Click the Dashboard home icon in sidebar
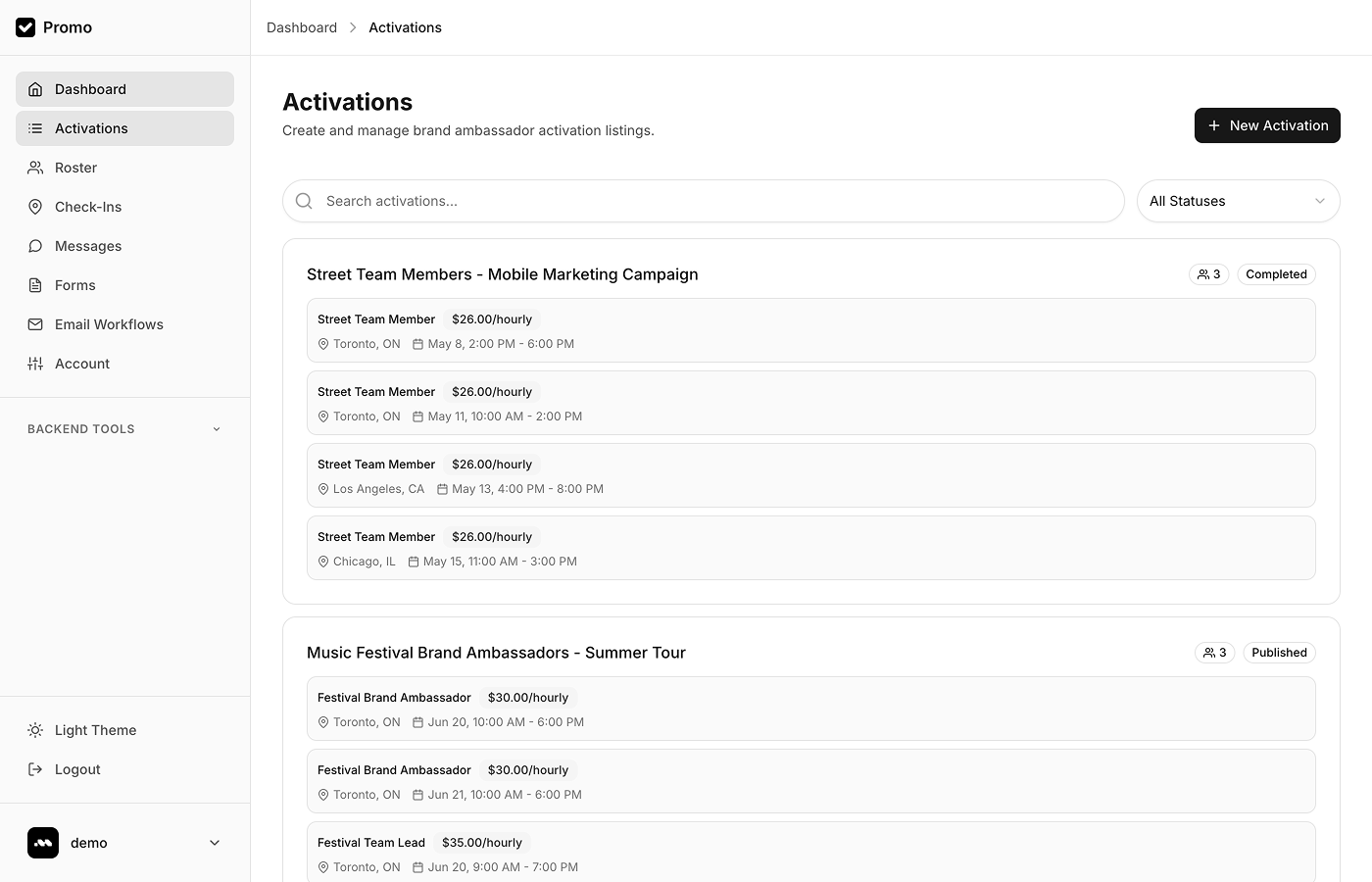 pyautogui.click(x=35, y=89)
